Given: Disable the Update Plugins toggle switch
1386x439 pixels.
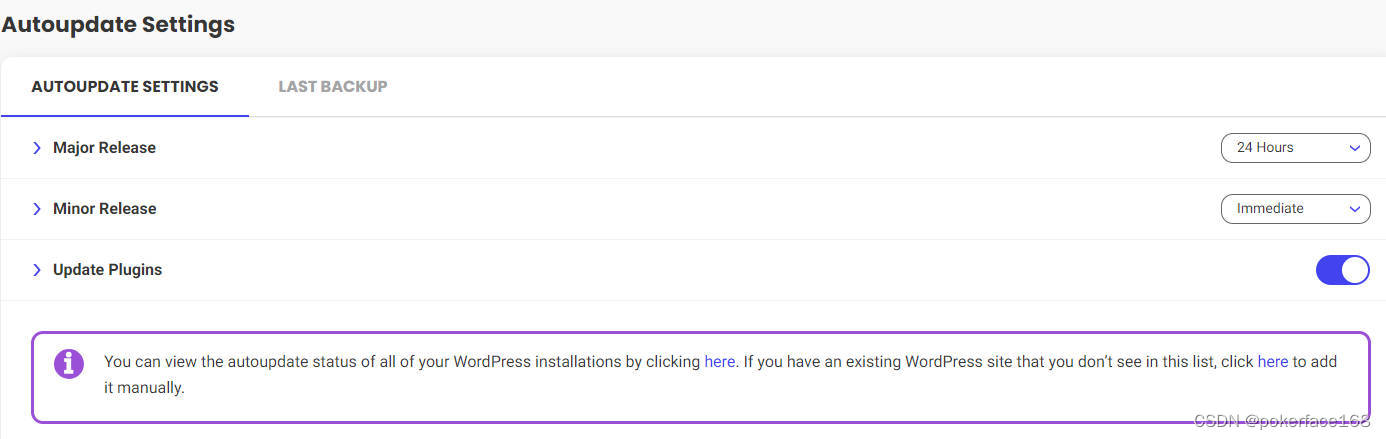Looking at the screenshot, I should coord(1342,270).
